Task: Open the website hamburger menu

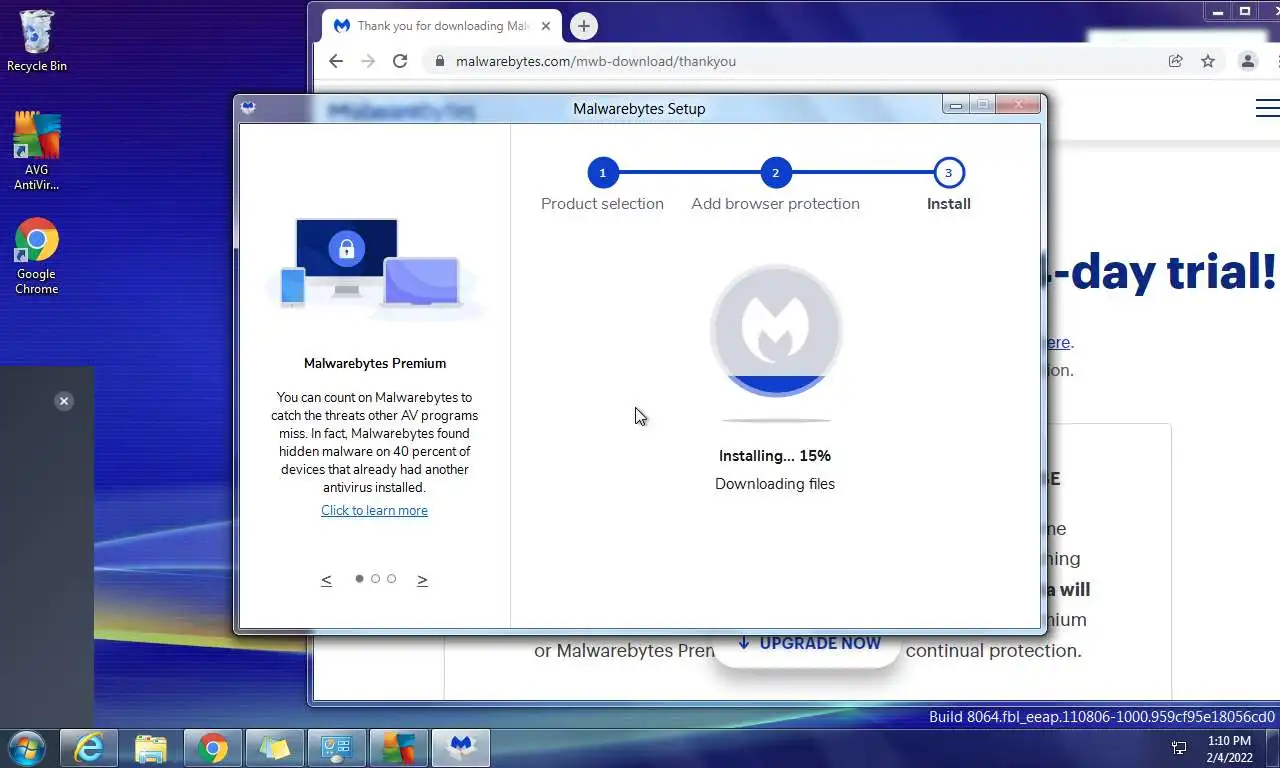Action: pyautogui.click(x=1267, y=108)
